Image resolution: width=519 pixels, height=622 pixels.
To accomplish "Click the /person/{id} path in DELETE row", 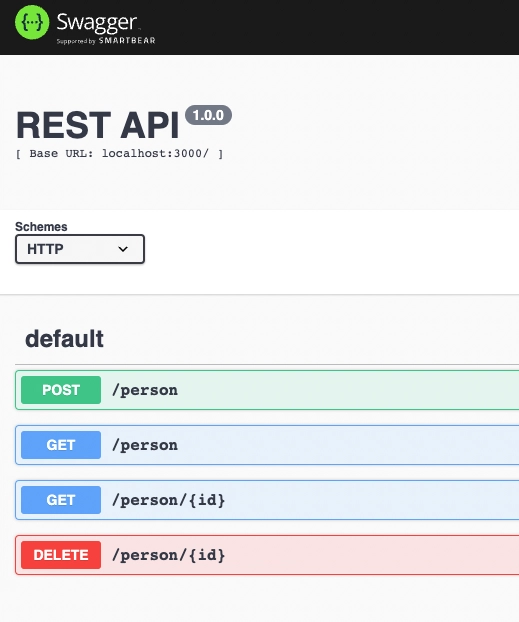I will coord(169,555).
